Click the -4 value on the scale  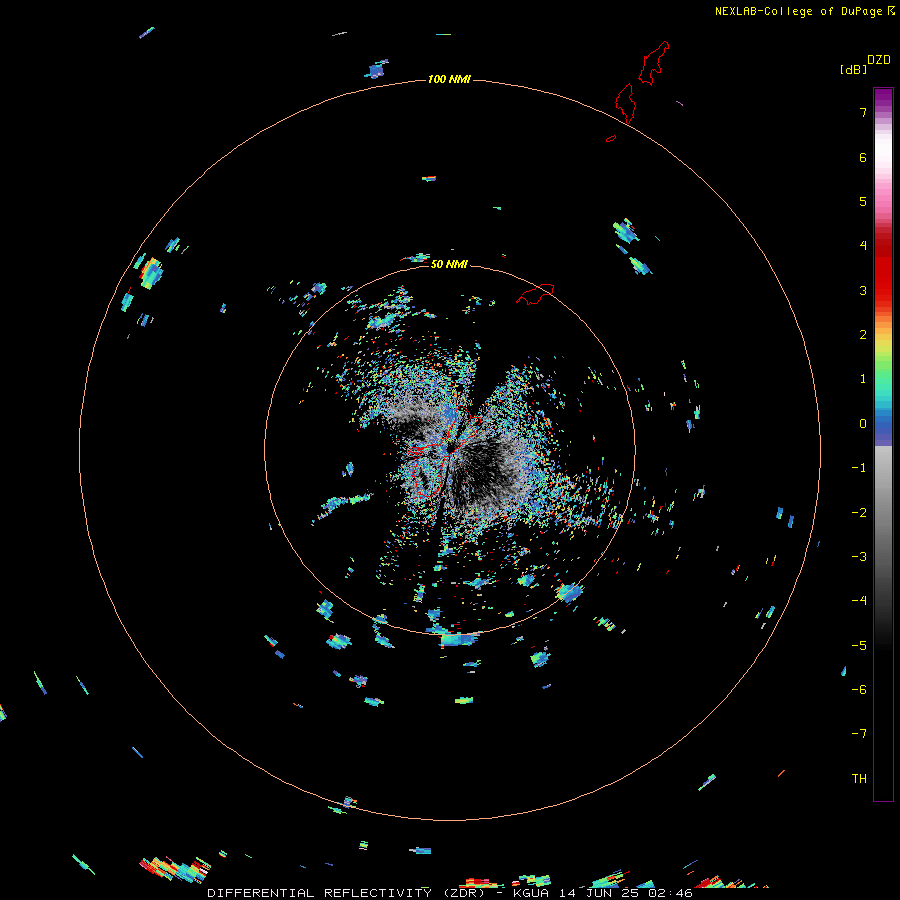pos(859,601)
